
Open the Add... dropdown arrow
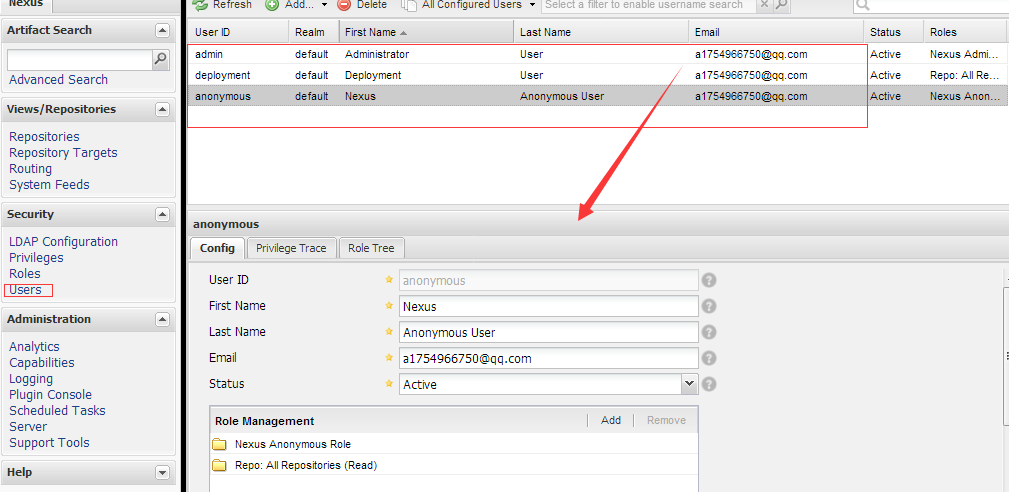coord(324,5)
